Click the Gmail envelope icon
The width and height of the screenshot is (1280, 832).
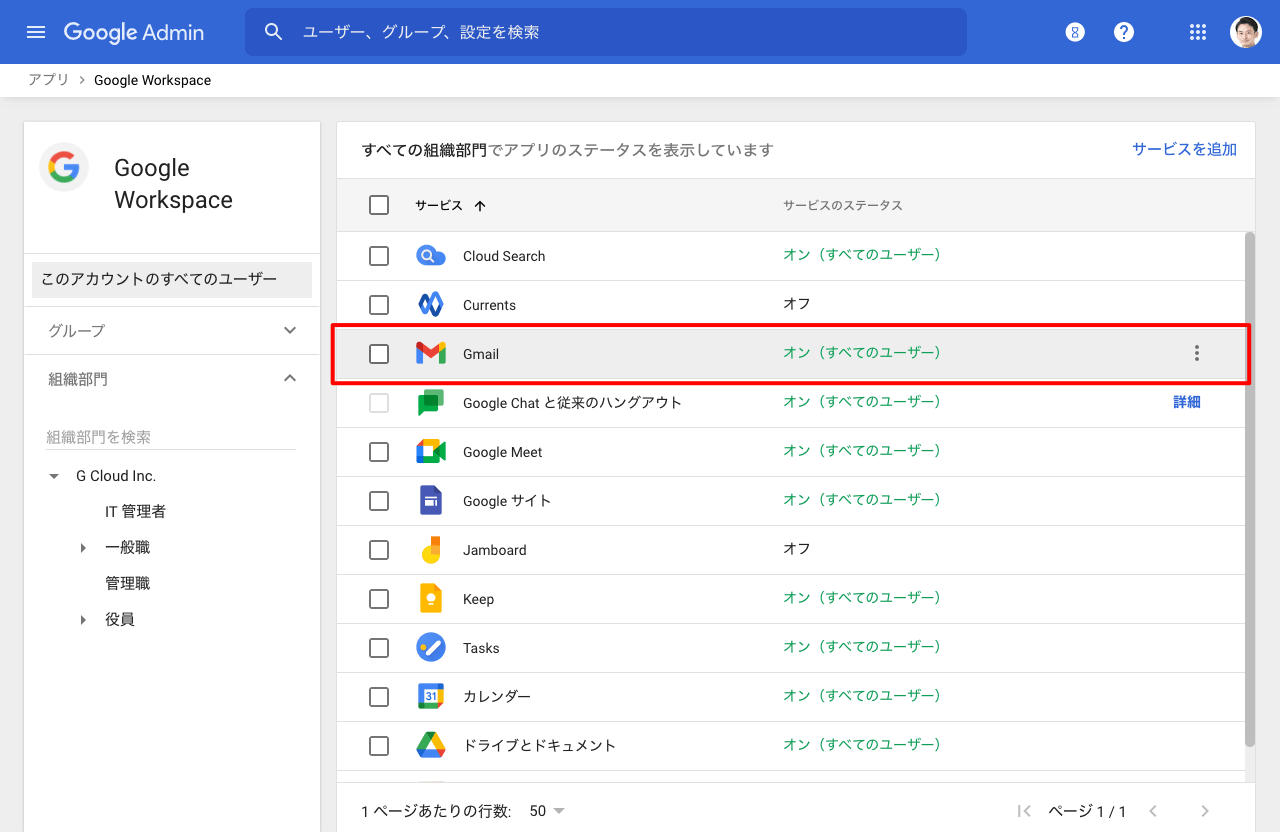coord(430,353)
